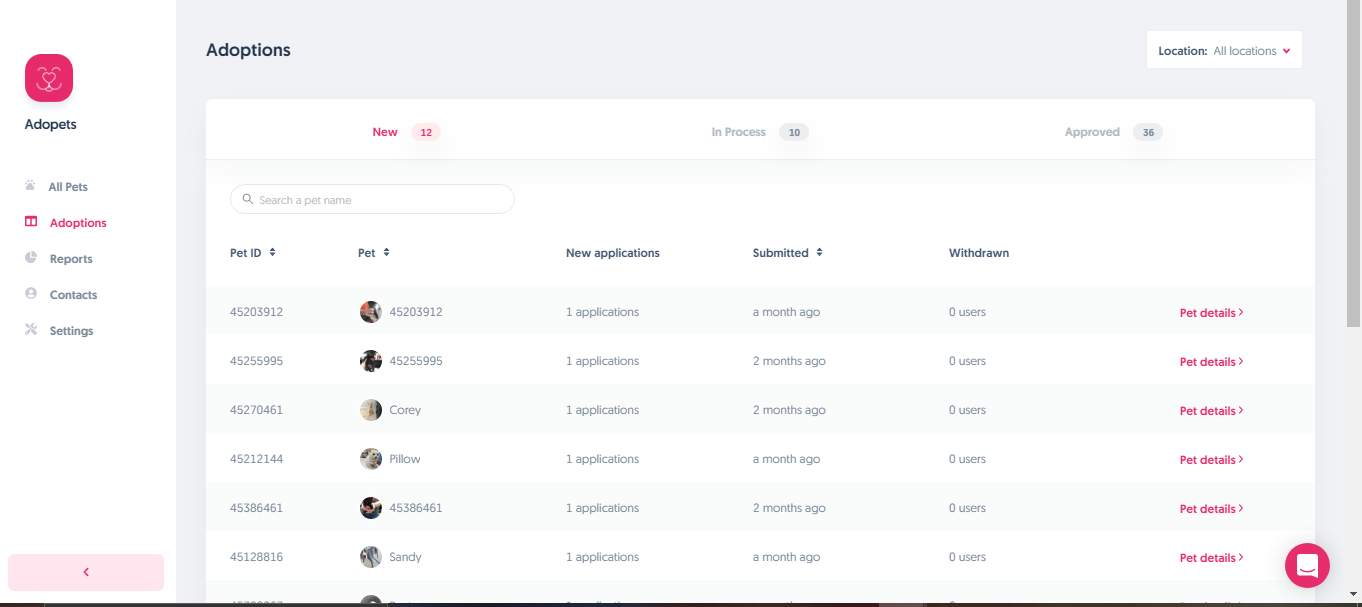The height and width of the screenshot is (607, 1362).
Task: Click the Search a pet name field
Action: 380,200
